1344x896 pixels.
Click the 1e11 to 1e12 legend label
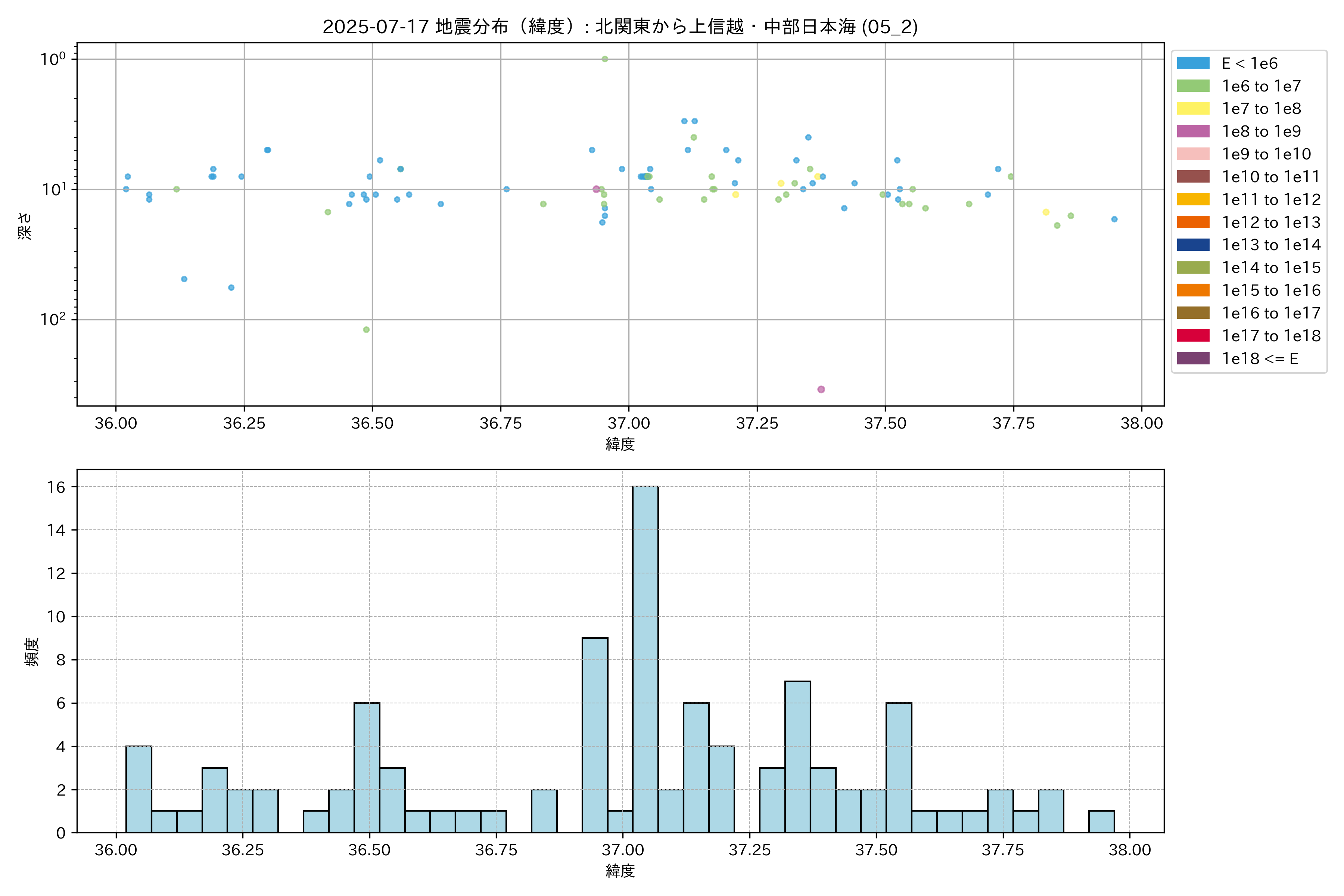pos(1271,199)
